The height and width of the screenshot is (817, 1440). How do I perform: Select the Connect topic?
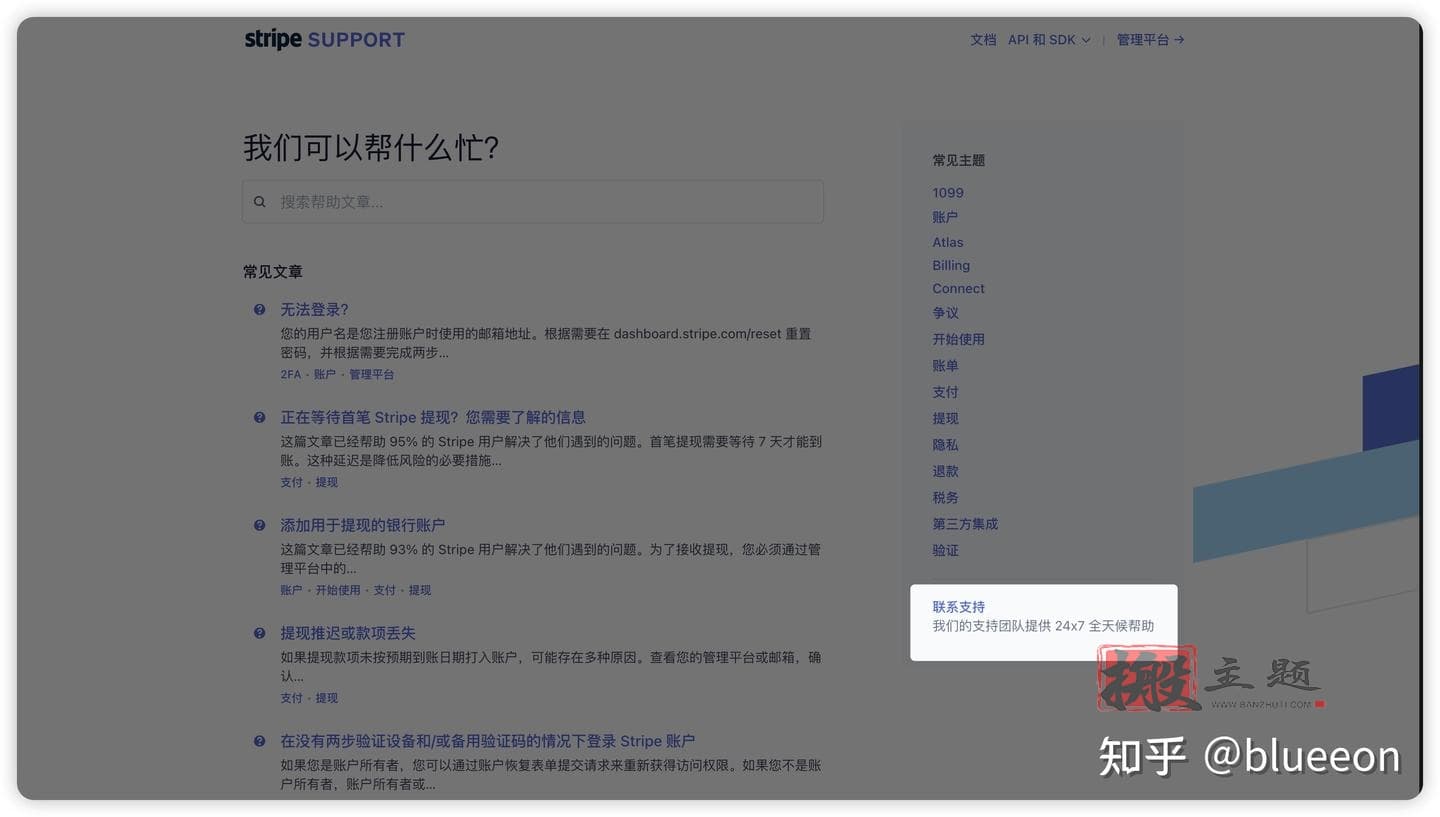point(958,288)
